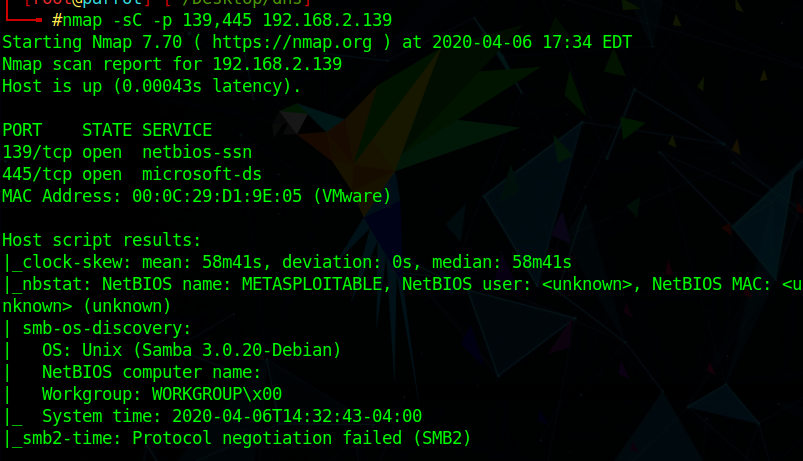Click the Host is up latency line
Viewport: 803px width, 461px height.
[x=152, y=87]
